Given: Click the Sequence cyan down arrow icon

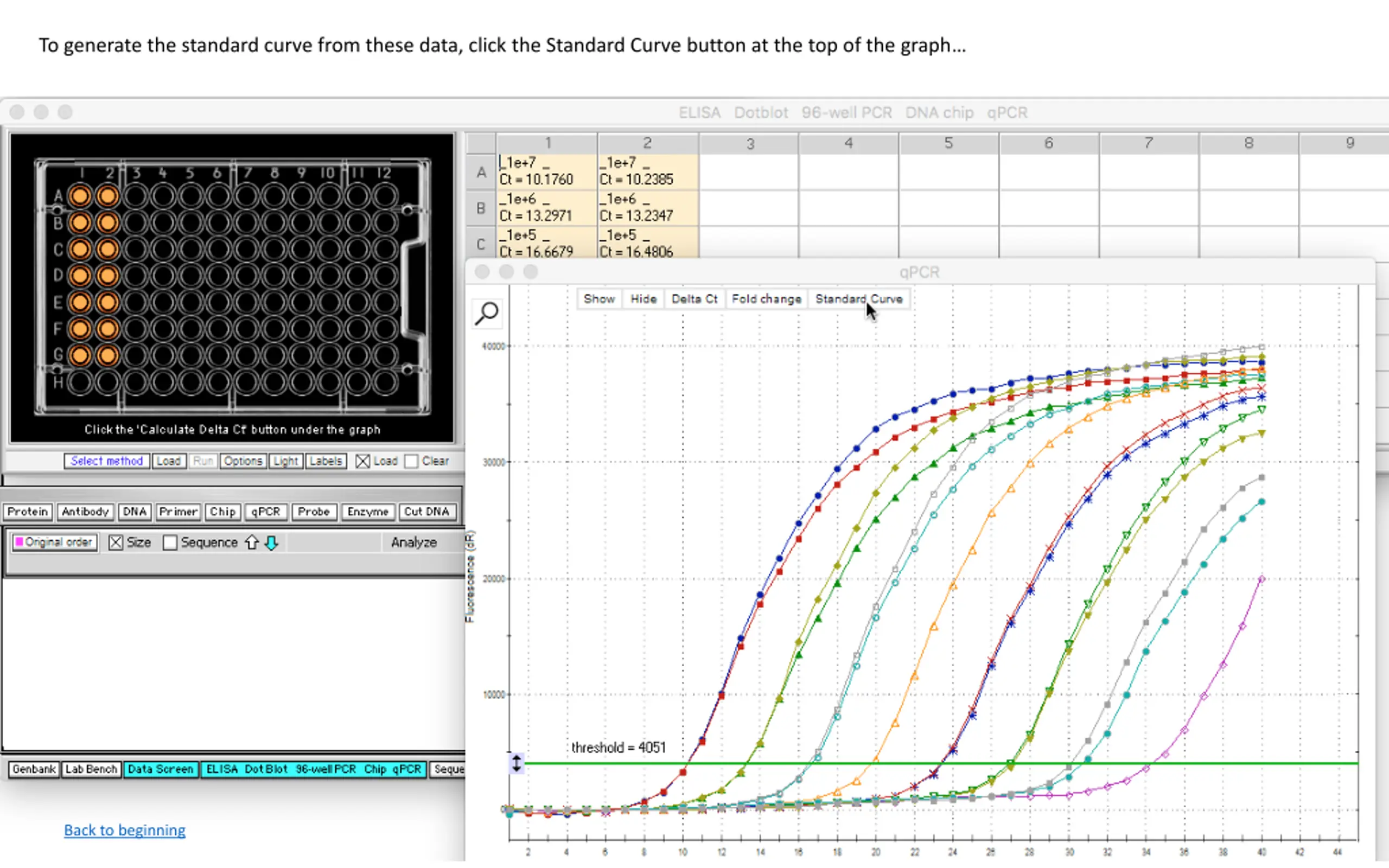Looking at the screenshot, I should click(x=271, y=542).
